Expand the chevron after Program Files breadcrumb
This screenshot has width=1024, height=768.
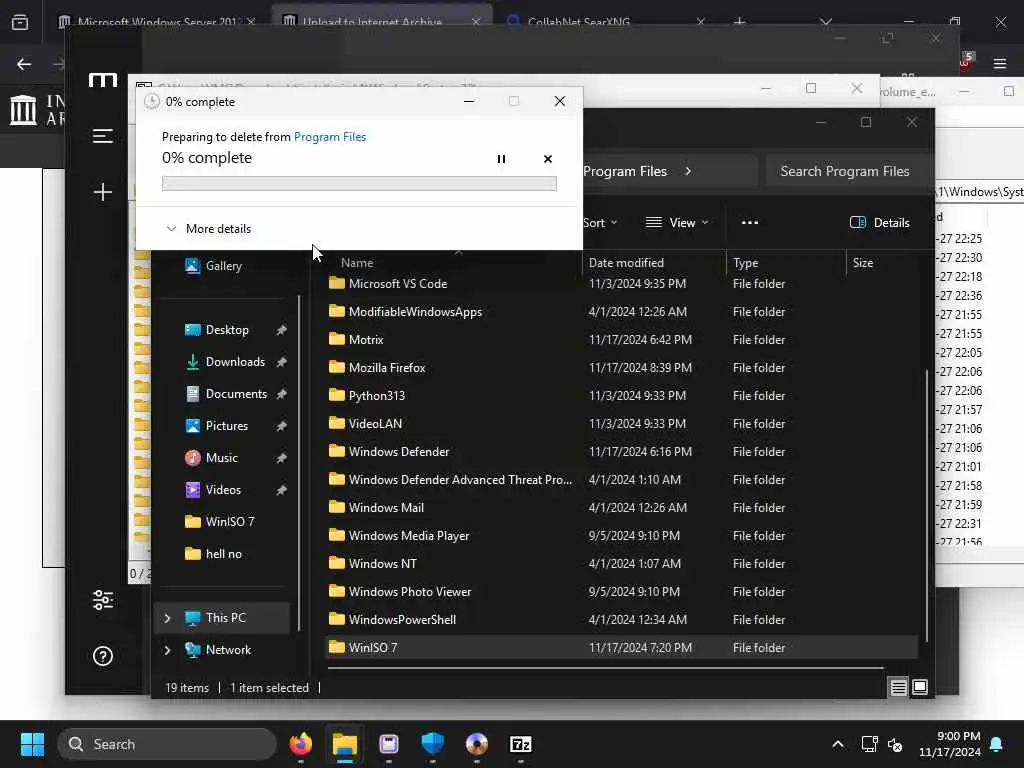pos(688,171)
